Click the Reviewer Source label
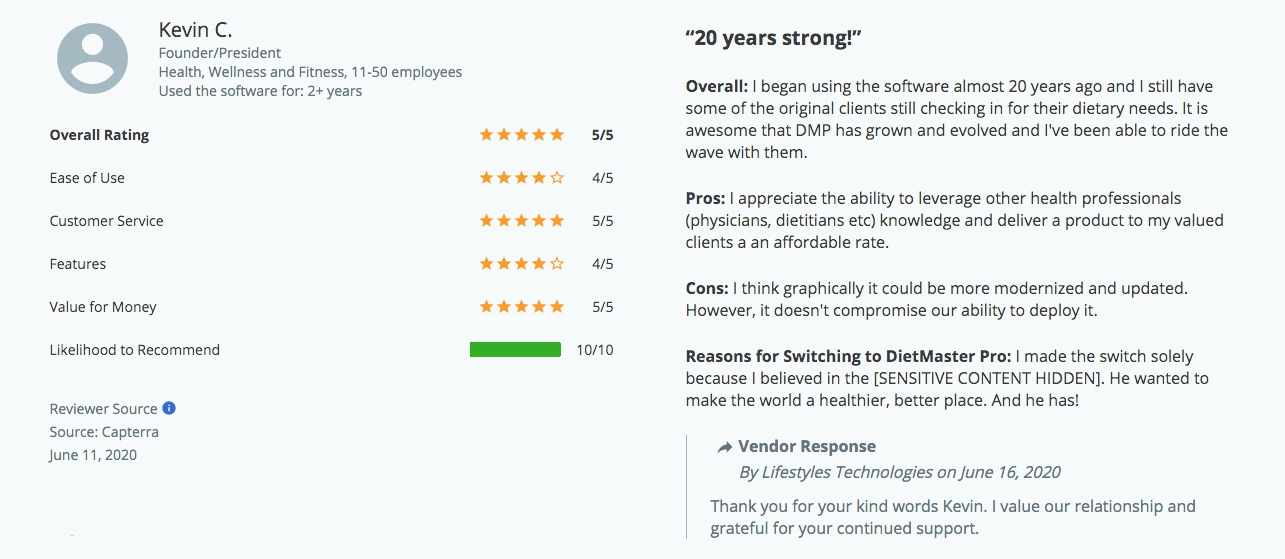Viewport: 1285px width, 559px height. pyautogui.click(x=103, y=409)
